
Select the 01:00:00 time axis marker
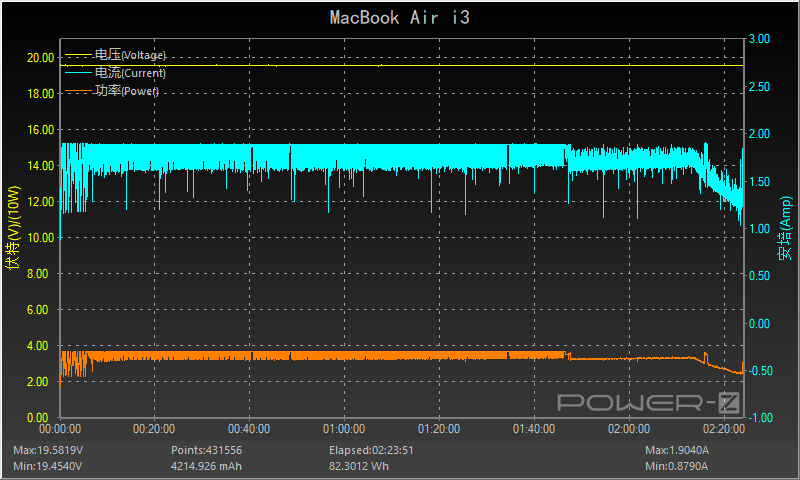(344, 429)
